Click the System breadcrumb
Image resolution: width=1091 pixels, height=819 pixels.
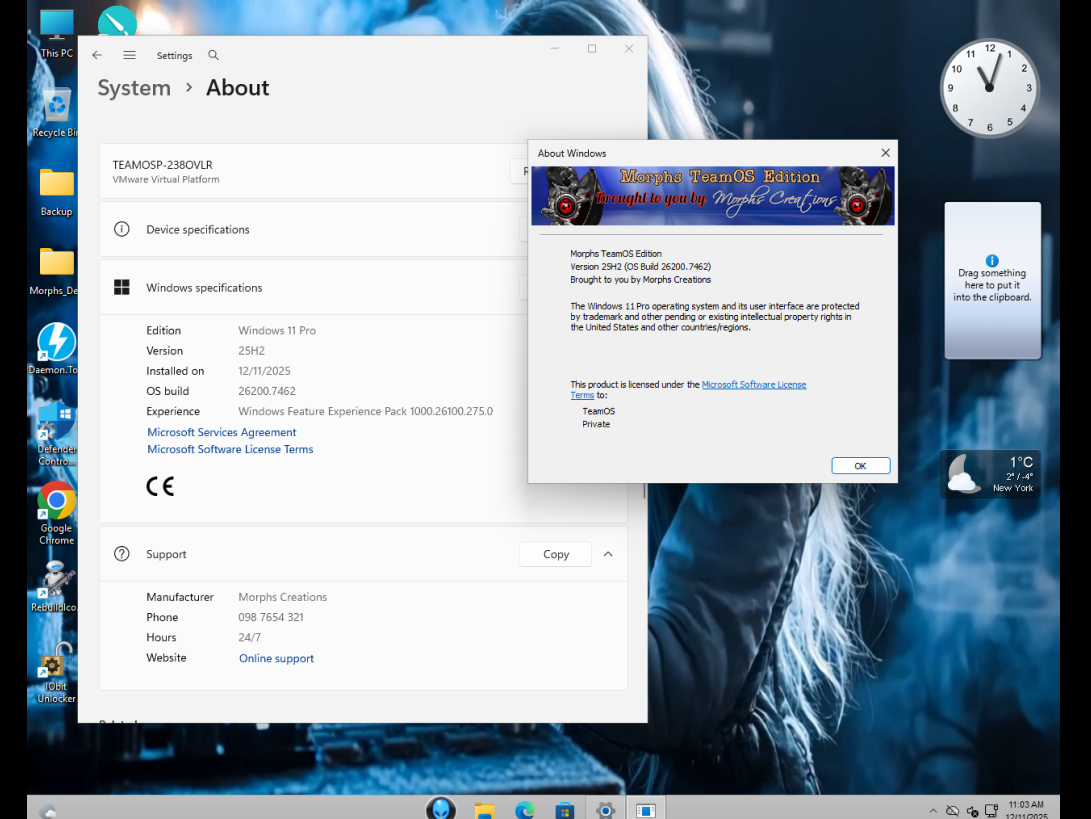[134, 88]
